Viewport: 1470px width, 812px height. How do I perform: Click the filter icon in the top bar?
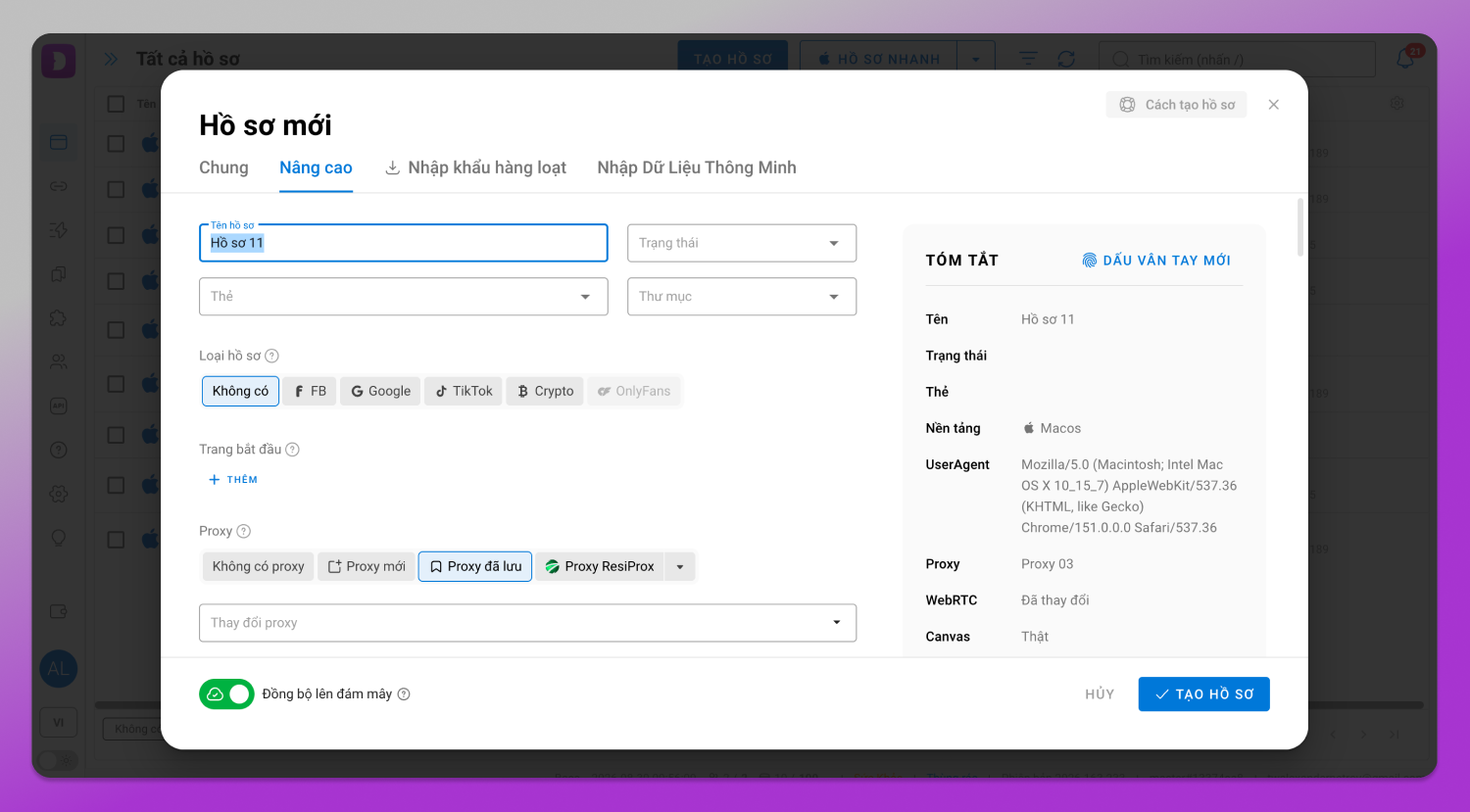[x=1028, y=59]
